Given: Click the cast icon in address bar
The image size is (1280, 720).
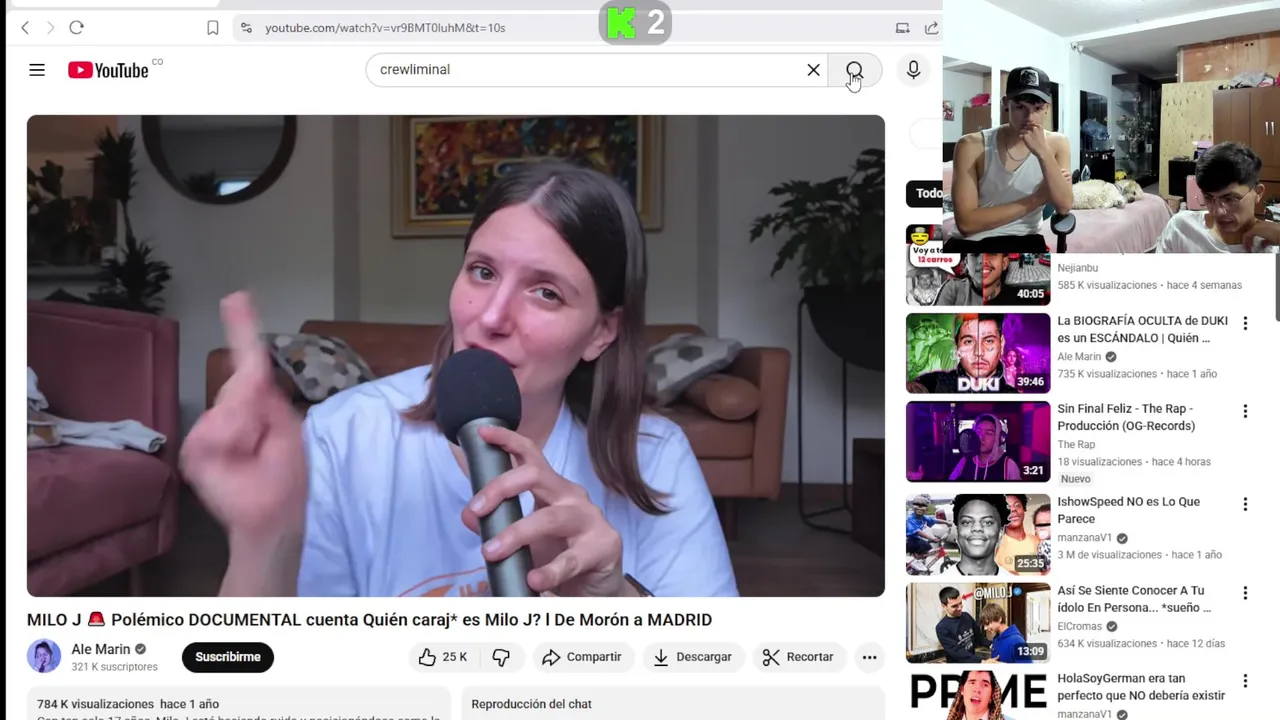Looking at the screenshot, I should pyautogui.click(x=902, y=28).
